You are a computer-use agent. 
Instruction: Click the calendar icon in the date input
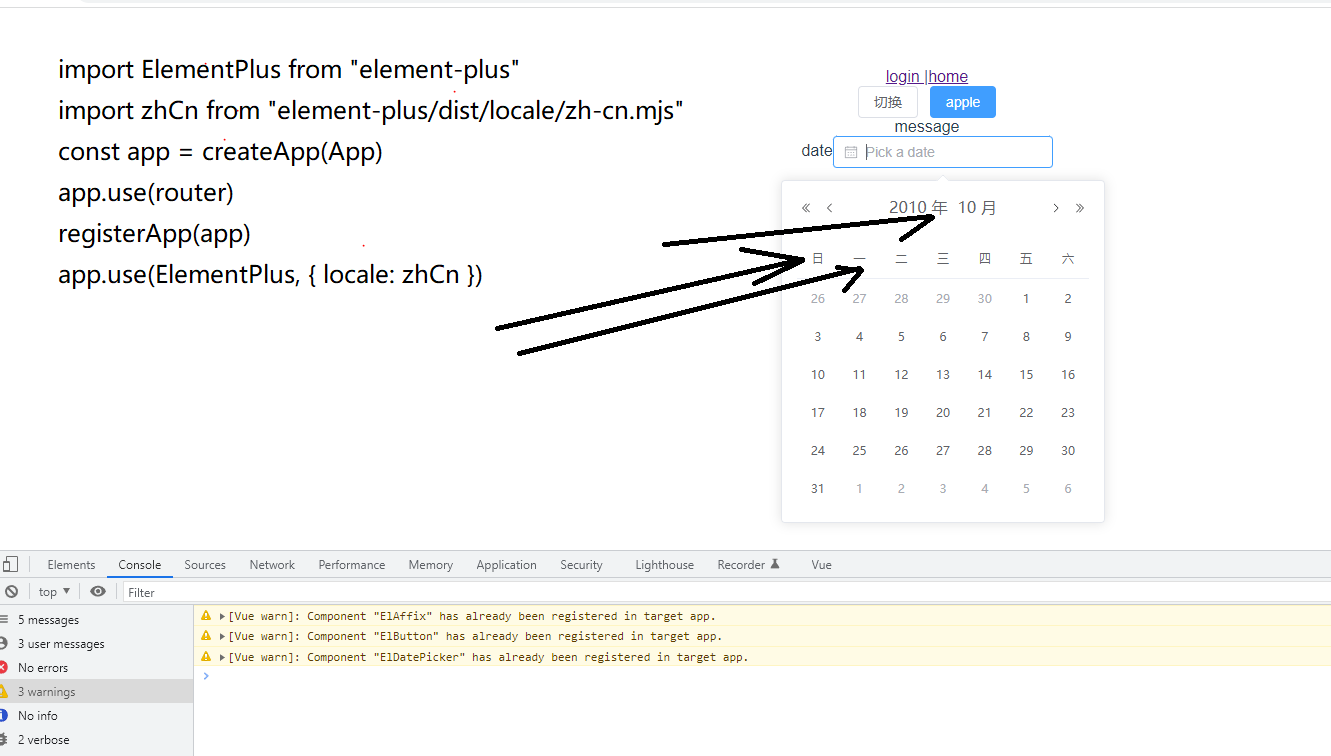coord(851,151)
